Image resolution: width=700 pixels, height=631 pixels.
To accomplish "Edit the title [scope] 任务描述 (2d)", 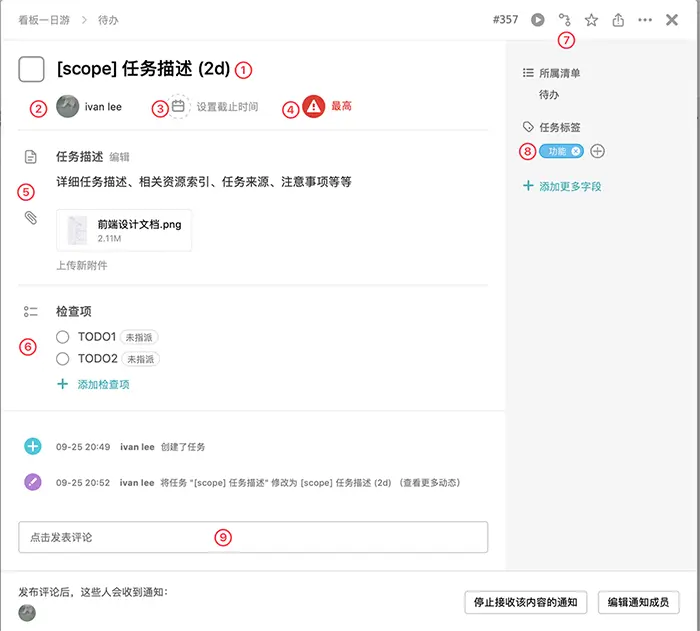I will click(x=143, y=69).
